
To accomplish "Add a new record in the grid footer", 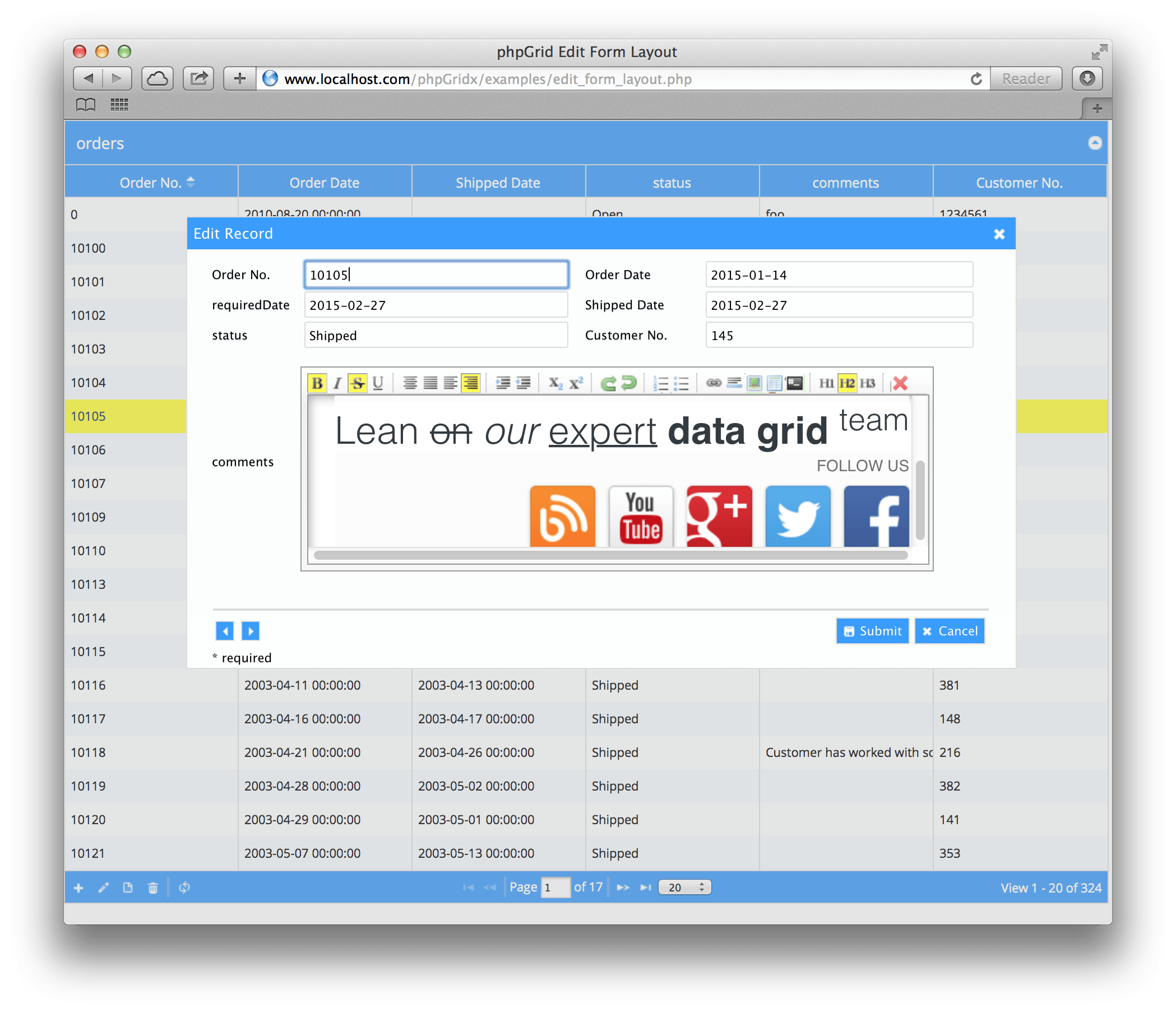I will 78,887.
